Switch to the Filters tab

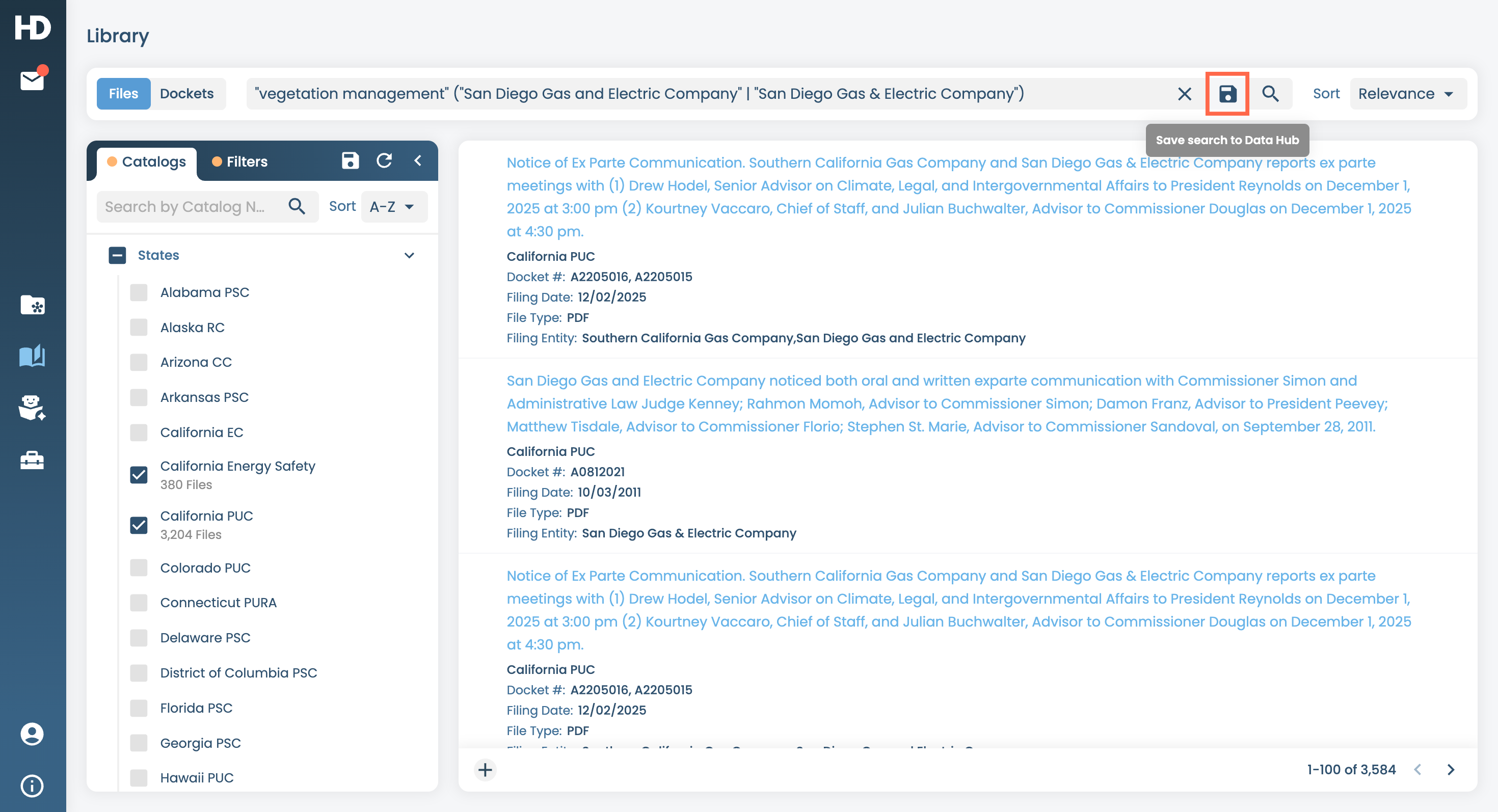(239, 161)
